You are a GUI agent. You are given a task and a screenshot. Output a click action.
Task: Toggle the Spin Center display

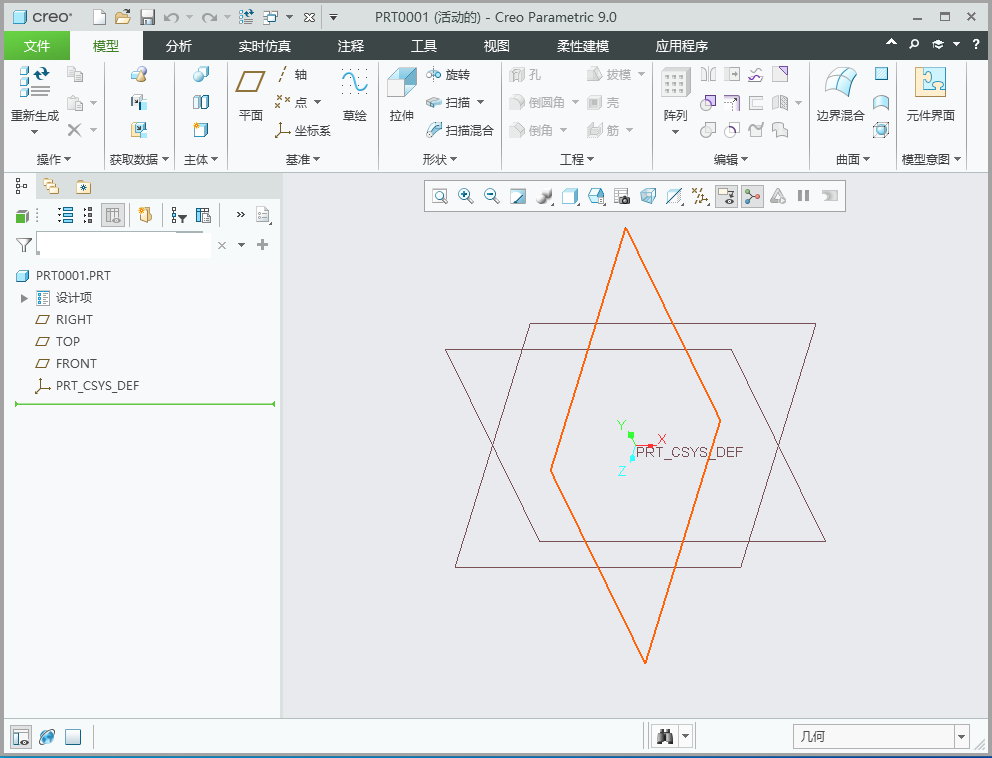752,196
